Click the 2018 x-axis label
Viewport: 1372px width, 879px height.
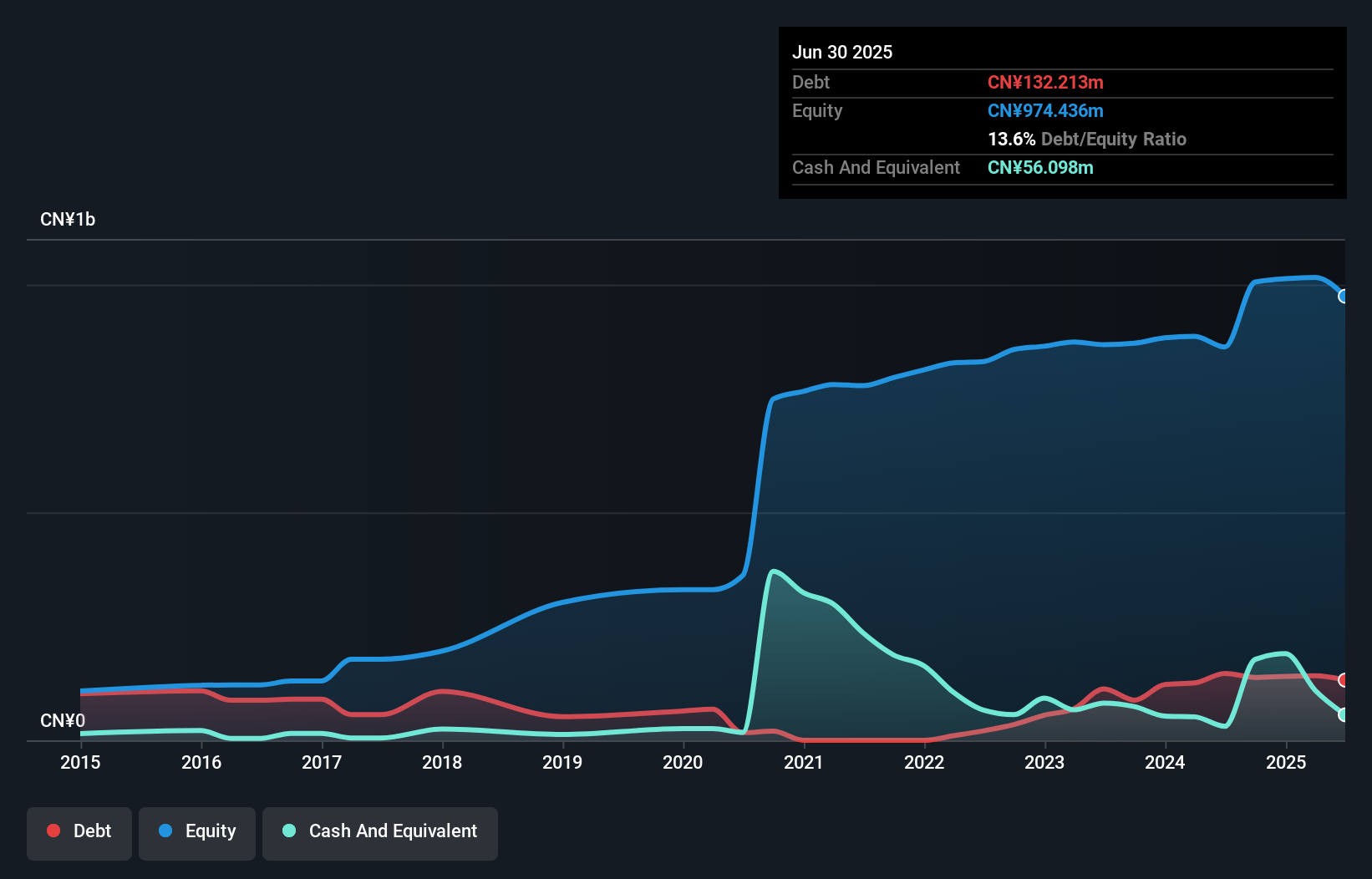coord(442,762)
